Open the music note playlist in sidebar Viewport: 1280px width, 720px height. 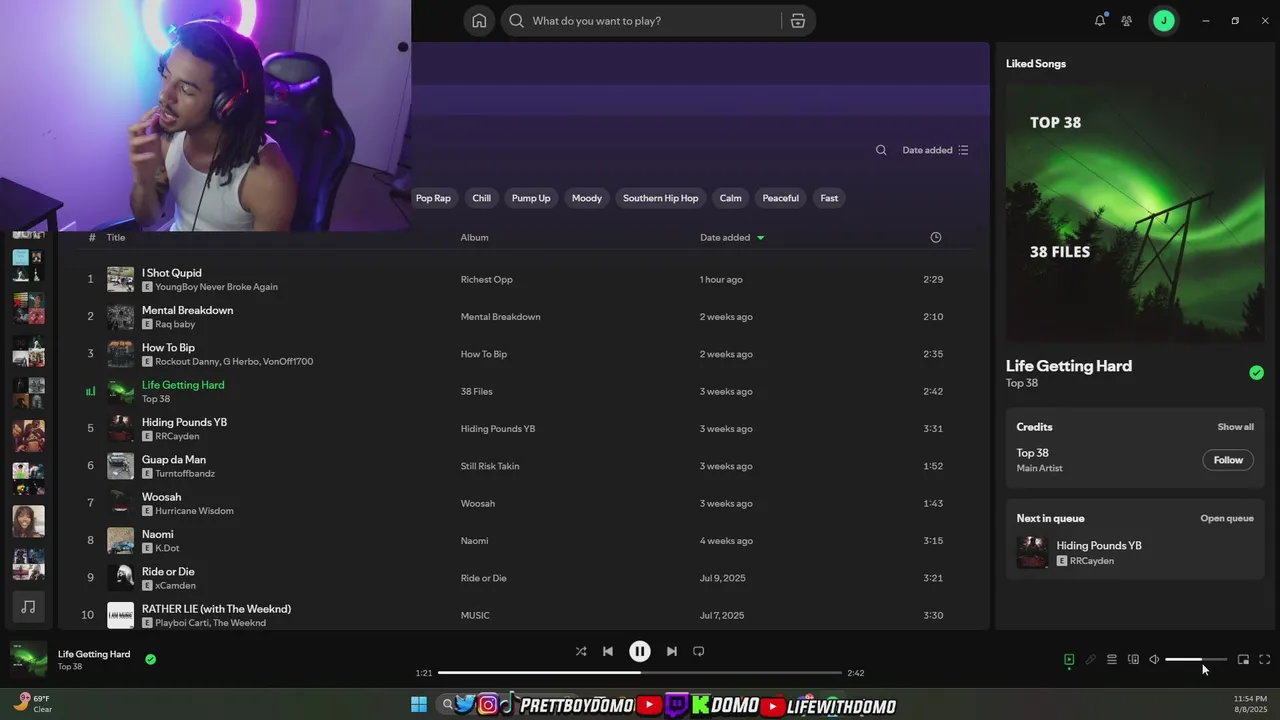[x=28, y=607]
